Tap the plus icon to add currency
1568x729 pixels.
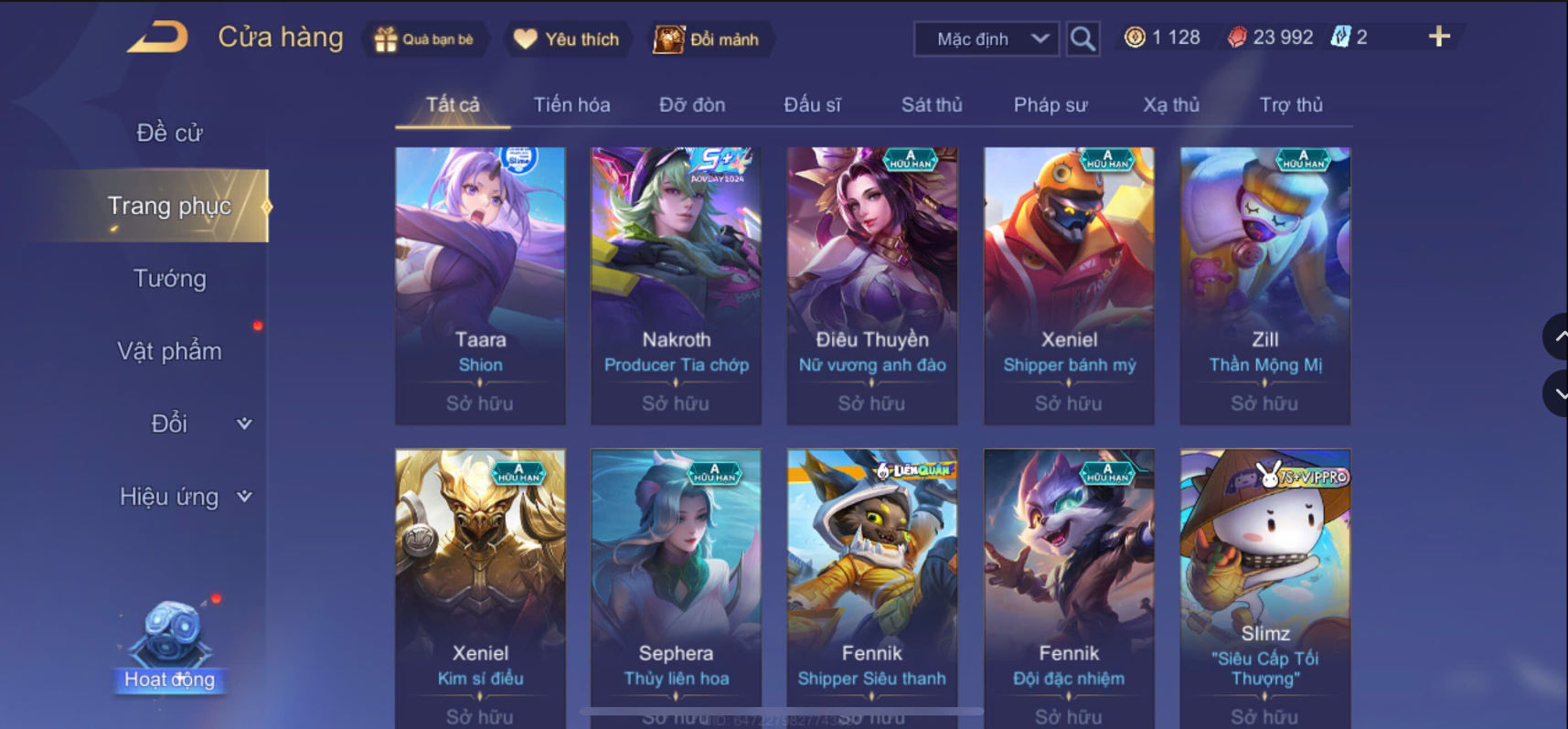pos(1439,37)
